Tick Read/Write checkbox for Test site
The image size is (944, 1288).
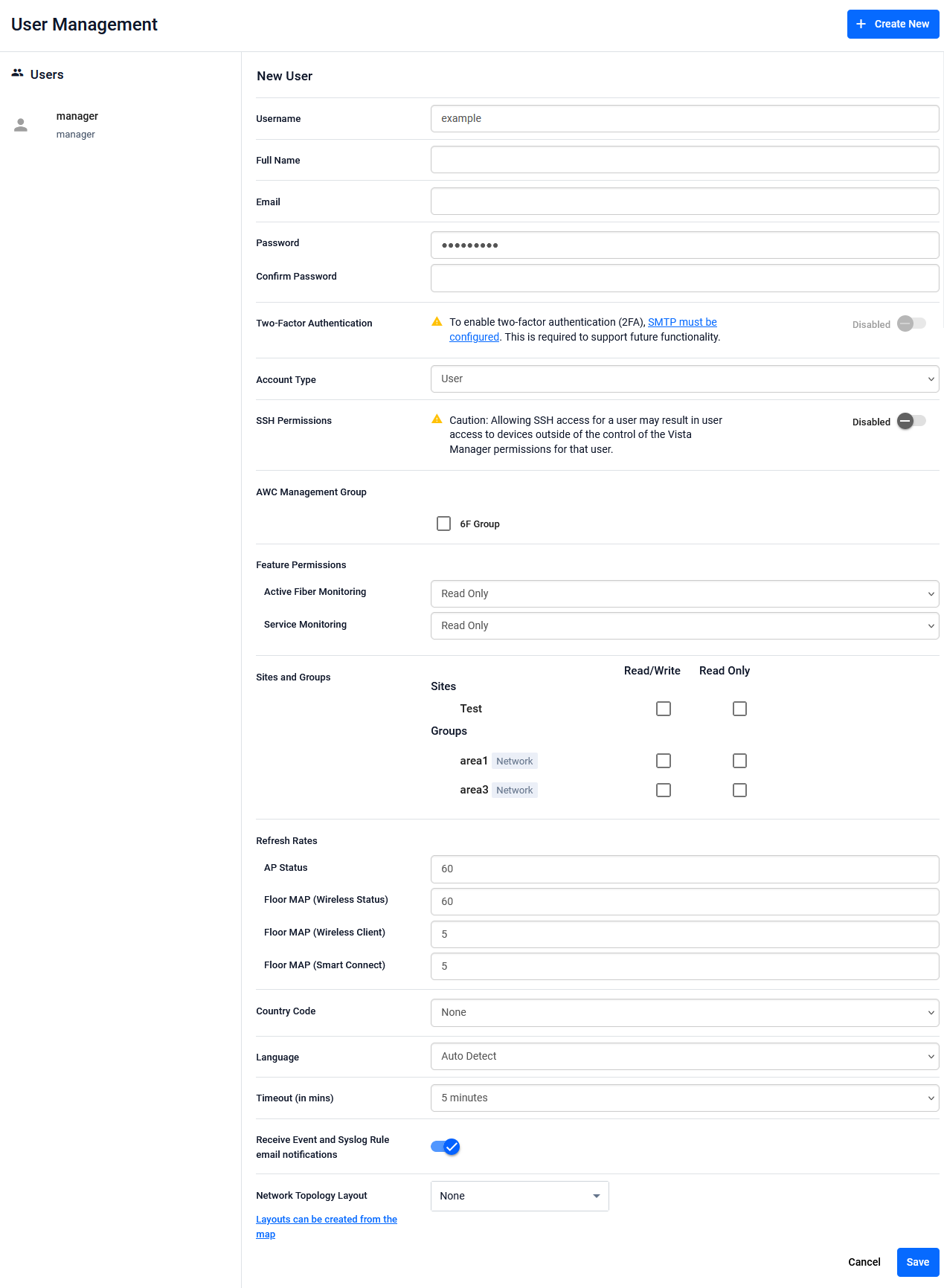point(664,709)
